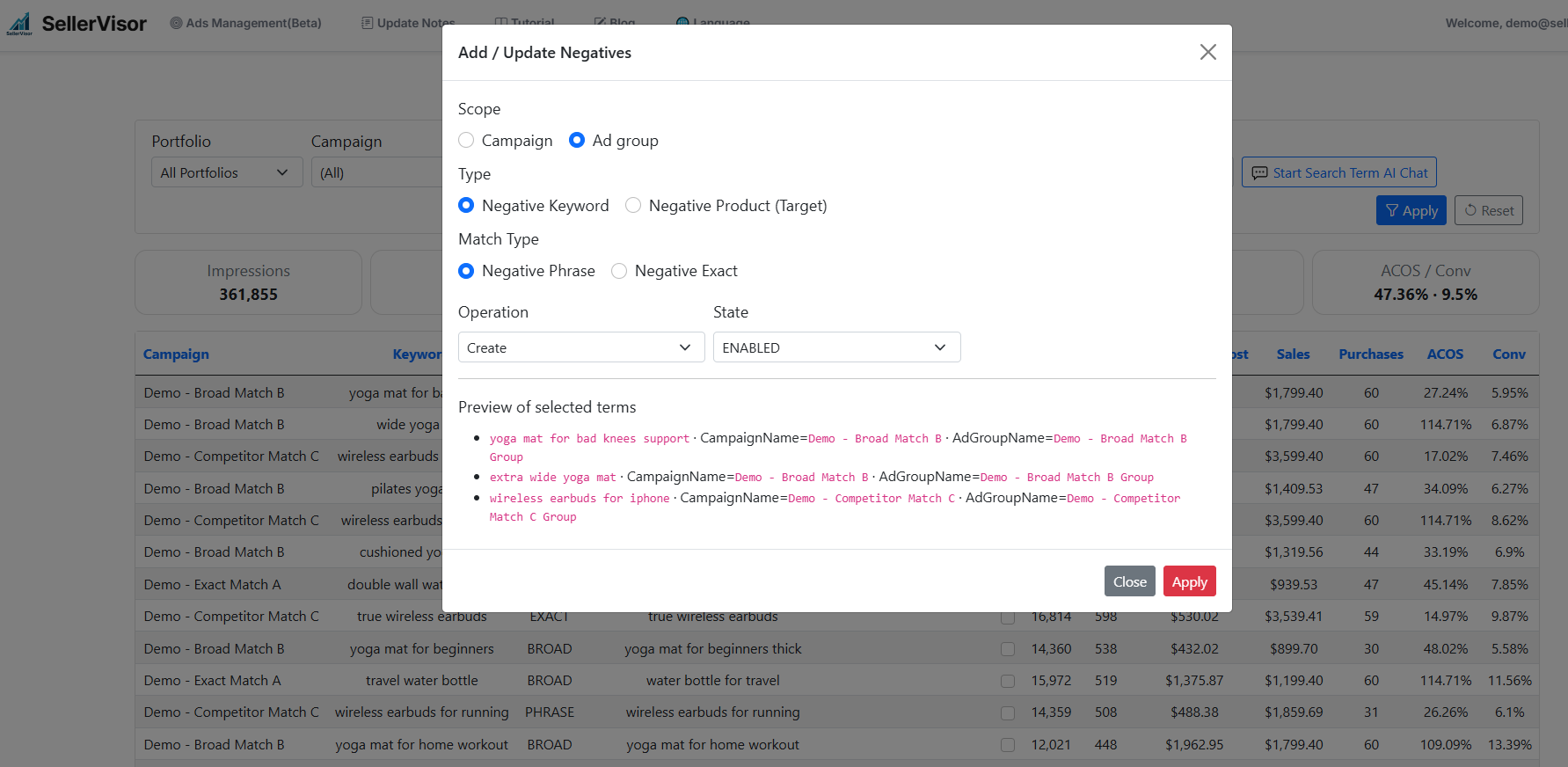Close the Add / Update Negatives dialog
The height and width of the screenshot is (767, 1568).
coord(1207,53)
